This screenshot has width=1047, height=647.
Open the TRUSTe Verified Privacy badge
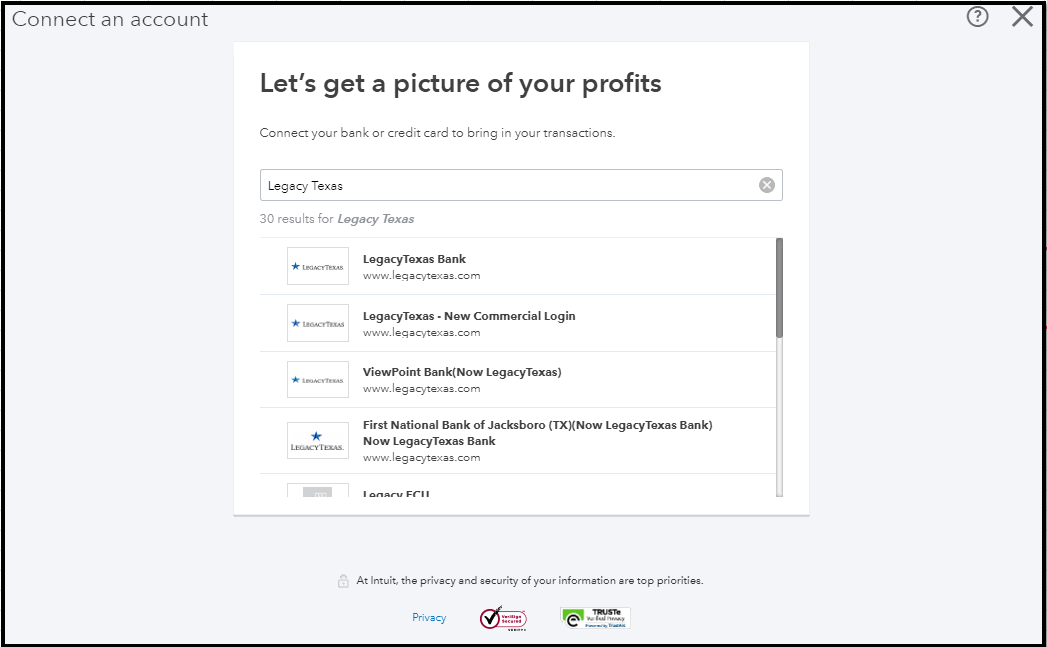click(x=595, y=618)
